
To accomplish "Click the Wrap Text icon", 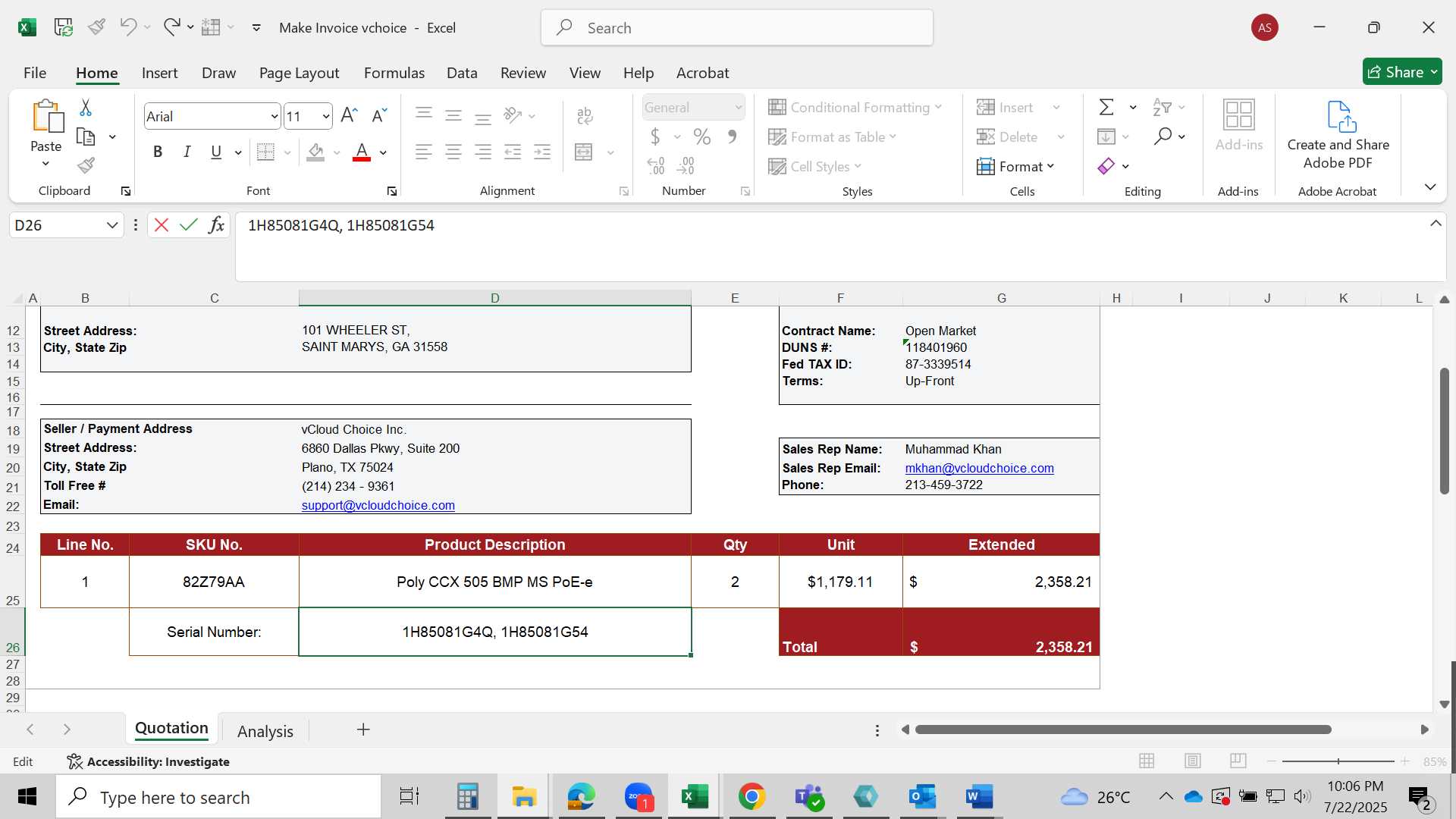I will [585, 115].
